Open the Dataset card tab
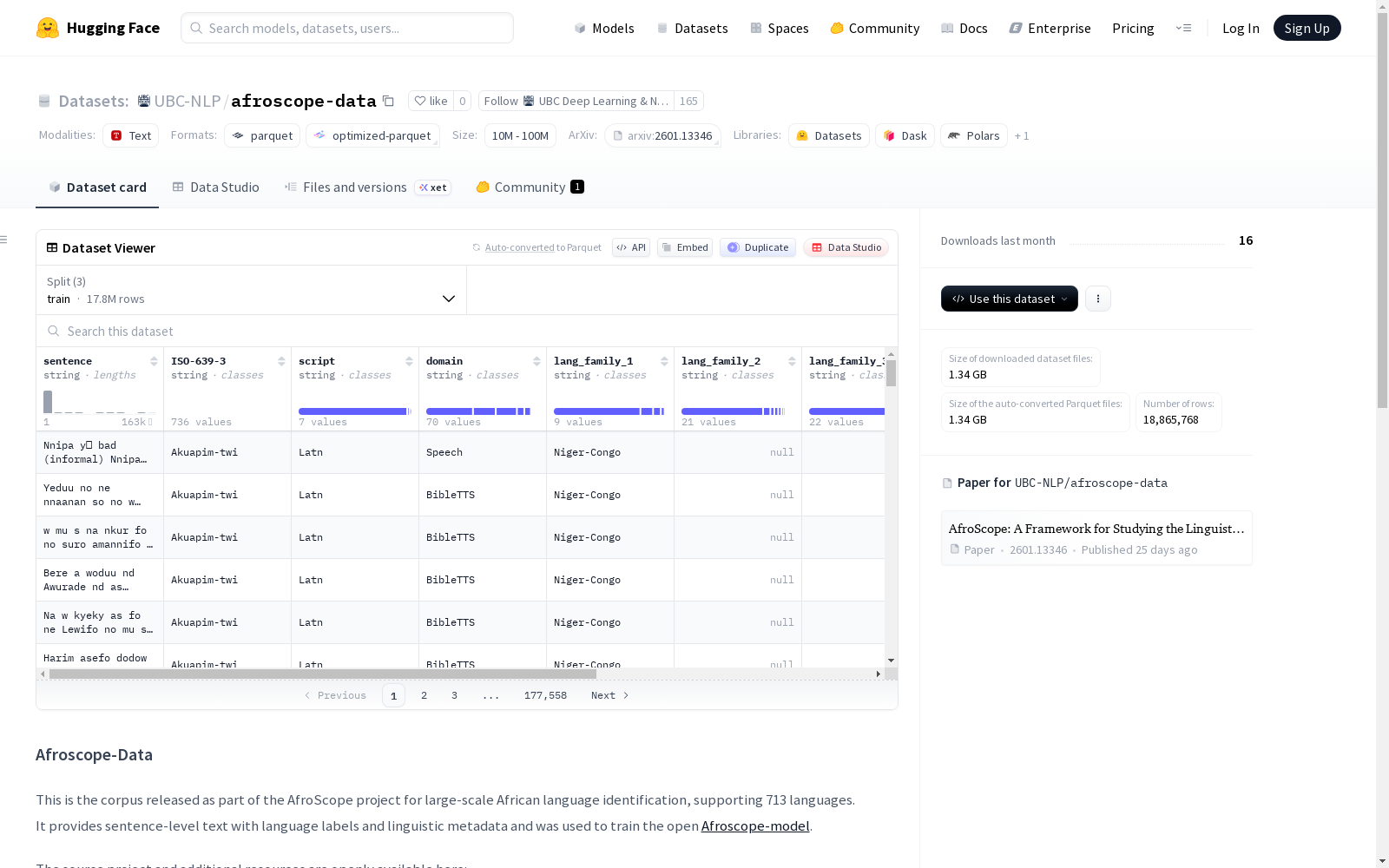1389x868 pixels. 97,187
